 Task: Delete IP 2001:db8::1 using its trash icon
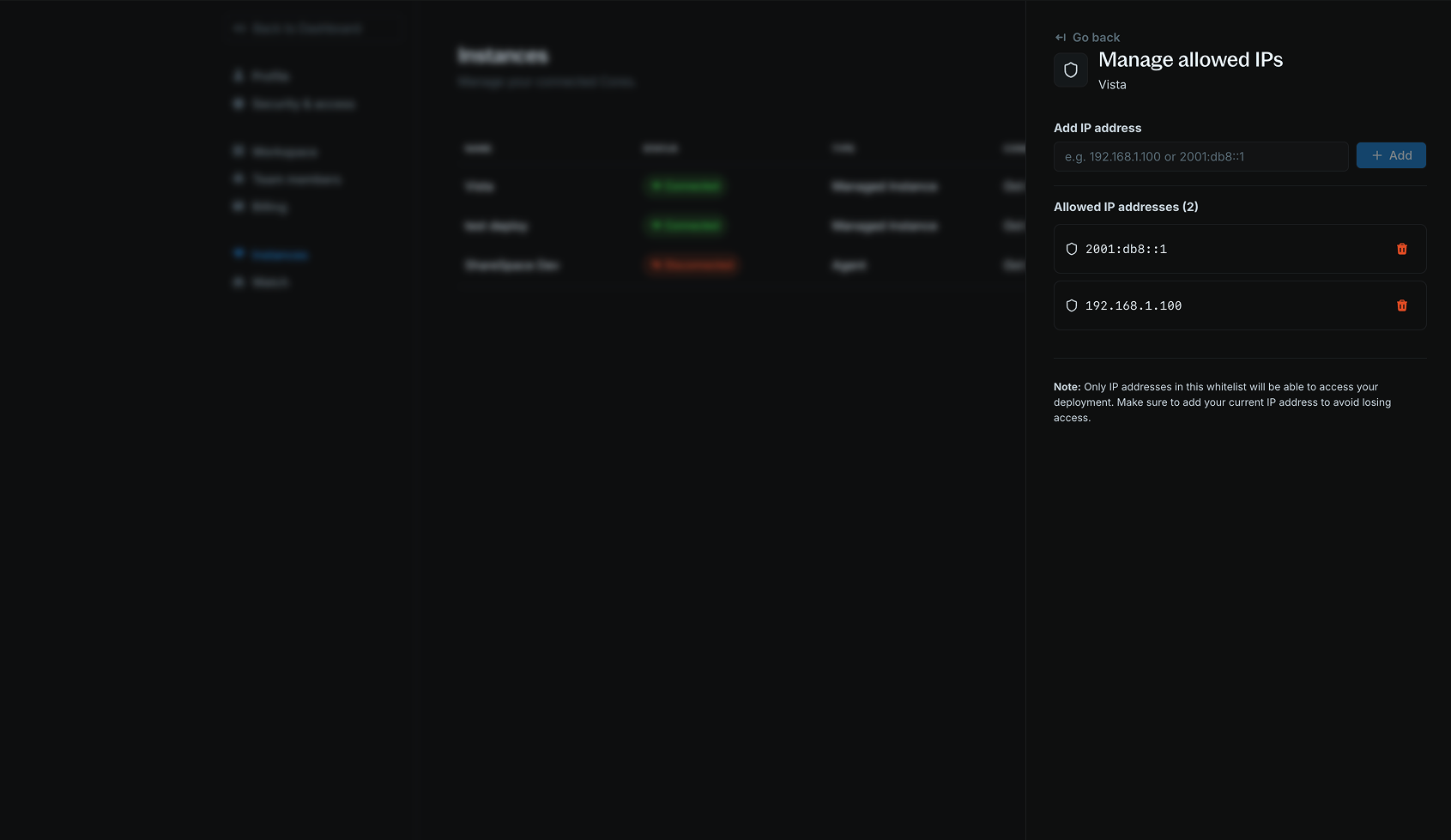pyautogui.click(x=1402, y=249)
